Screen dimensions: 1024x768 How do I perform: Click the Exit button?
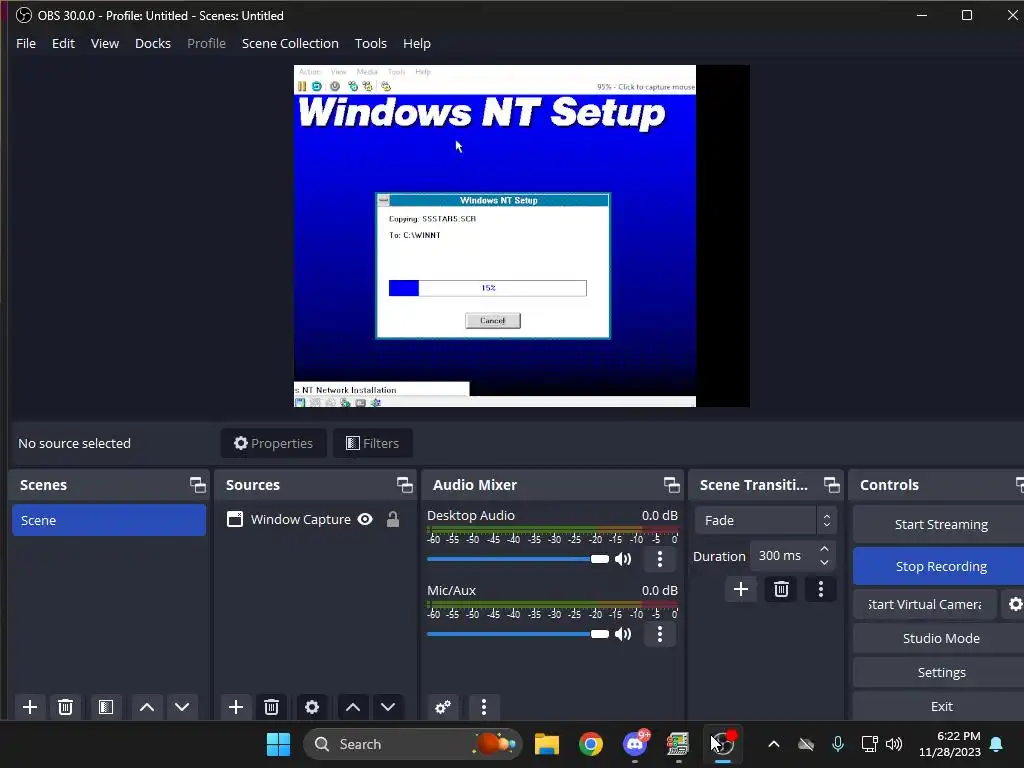940,707
